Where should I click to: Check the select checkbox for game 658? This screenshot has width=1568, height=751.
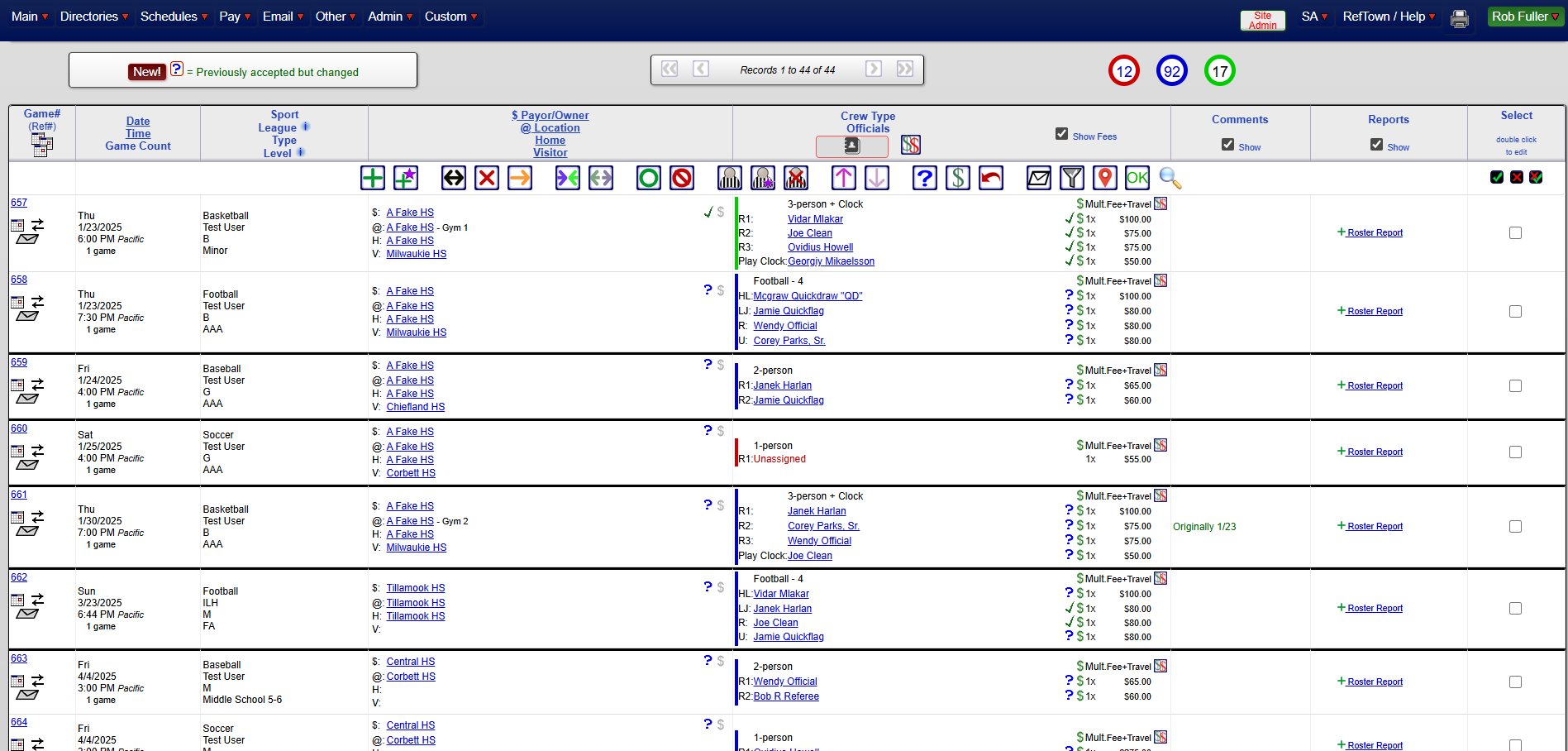point(1515,311)
